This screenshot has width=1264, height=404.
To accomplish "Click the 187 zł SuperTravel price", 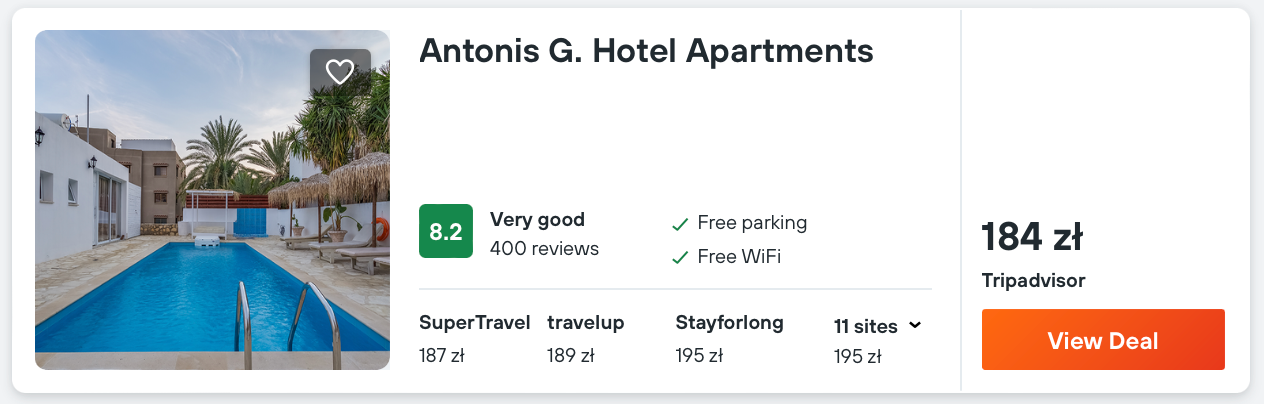I will pos(441,355).
